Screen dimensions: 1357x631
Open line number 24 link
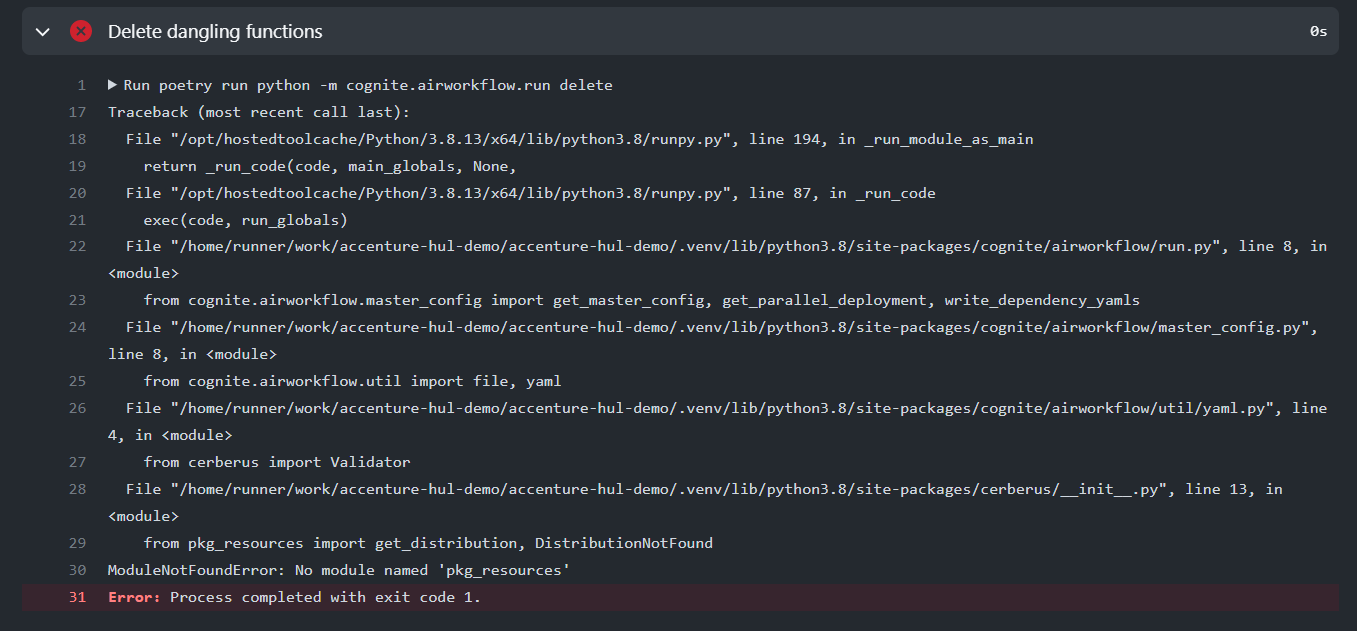click(77, 327)
